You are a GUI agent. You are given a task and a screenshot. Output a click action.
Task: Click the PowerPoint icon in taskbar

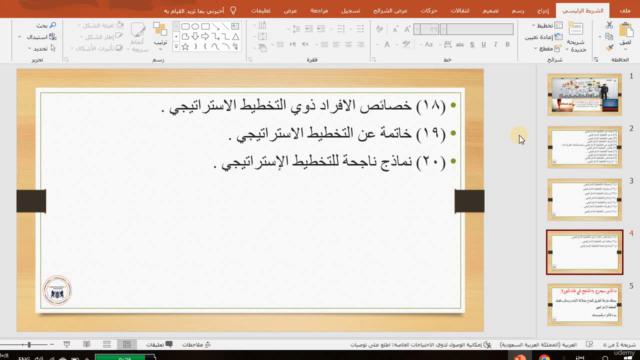pos(520,358)
